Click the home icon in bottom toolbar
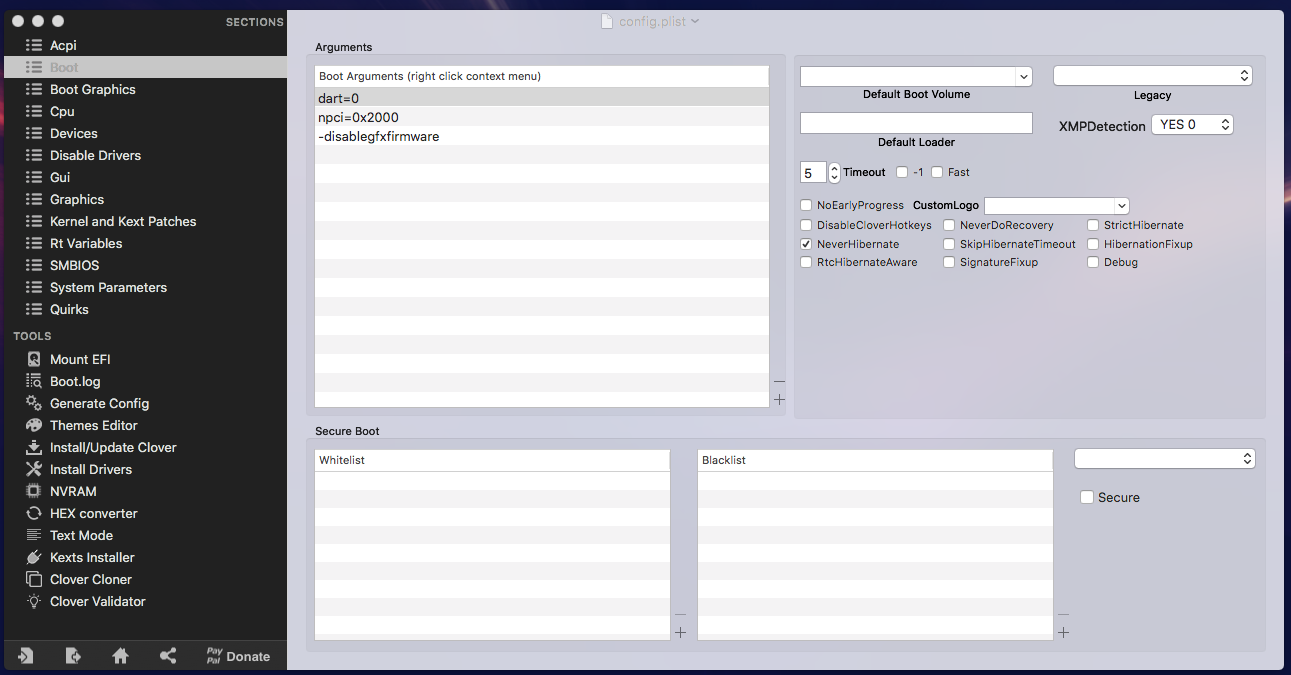The width and height of the screenshot is (1291, 675). click(120, 656)
